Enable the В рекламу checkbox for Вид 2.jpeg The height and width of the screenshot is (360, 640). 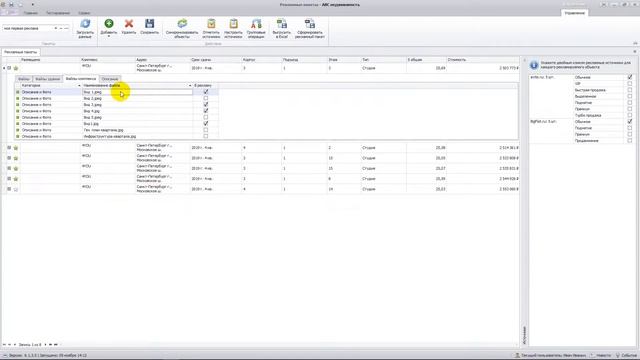pyautogui.click(x=206, y=98)
